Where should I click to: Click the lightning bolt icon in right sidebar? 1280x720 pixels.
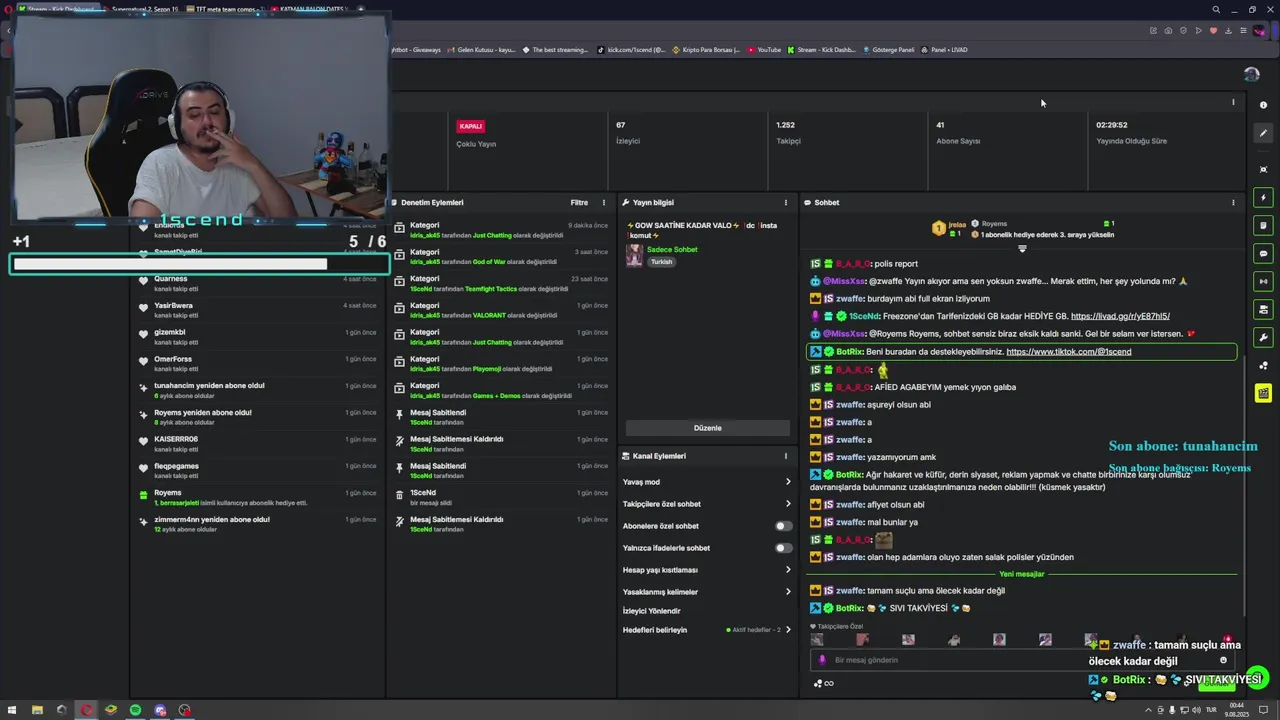click(1264, 197)
